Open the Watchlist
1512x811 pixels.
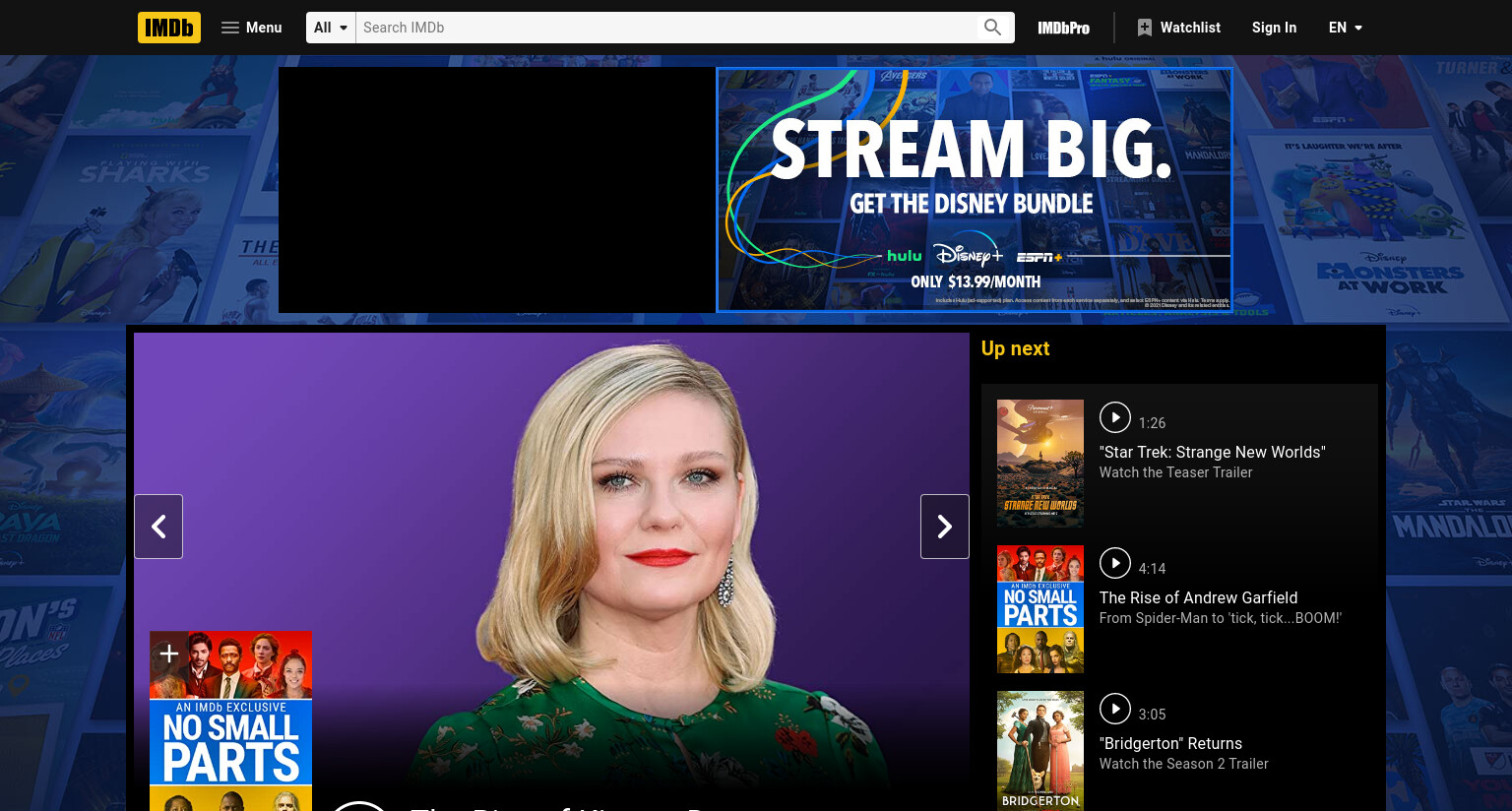tap(1178, 28)
